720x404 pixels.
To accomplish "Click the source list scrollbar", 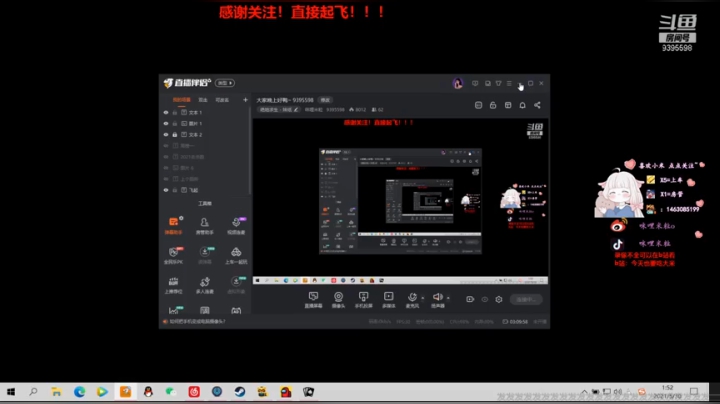I will coord(250,149).
